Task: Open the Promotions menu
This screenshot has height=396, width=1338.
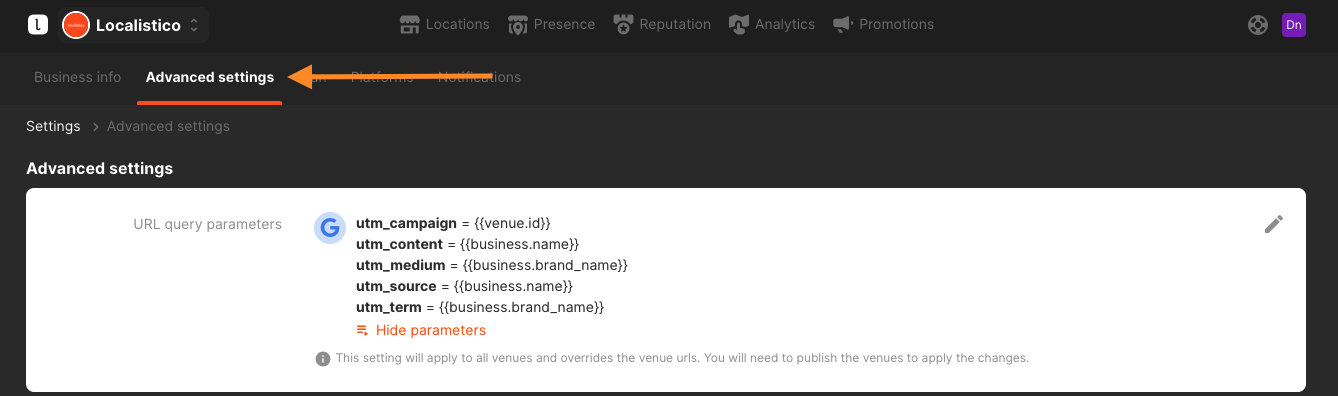Action: pos(884,24)
